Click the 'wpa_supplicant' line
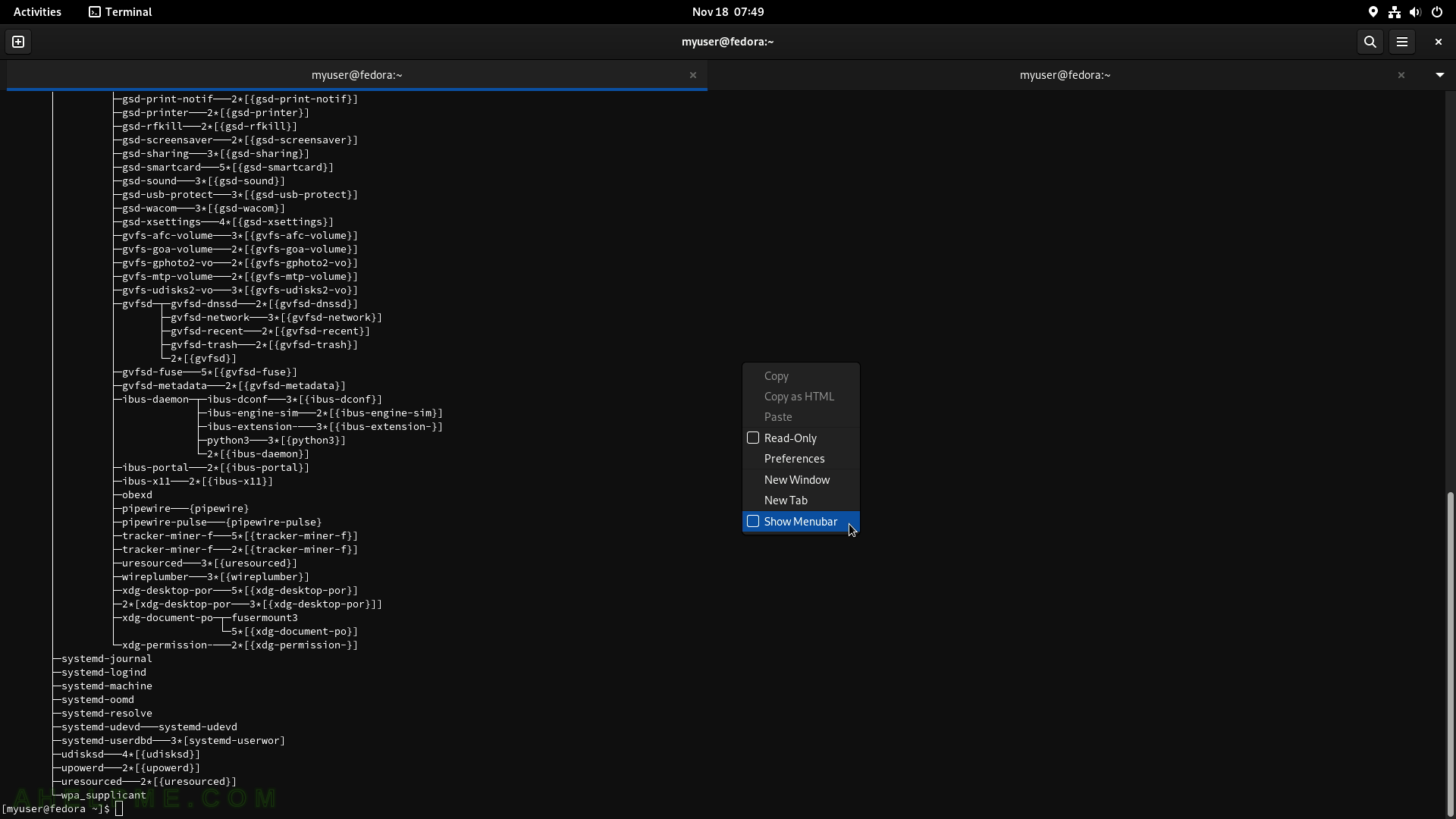This screenshot has width=1456, height=819. (103, 795)
